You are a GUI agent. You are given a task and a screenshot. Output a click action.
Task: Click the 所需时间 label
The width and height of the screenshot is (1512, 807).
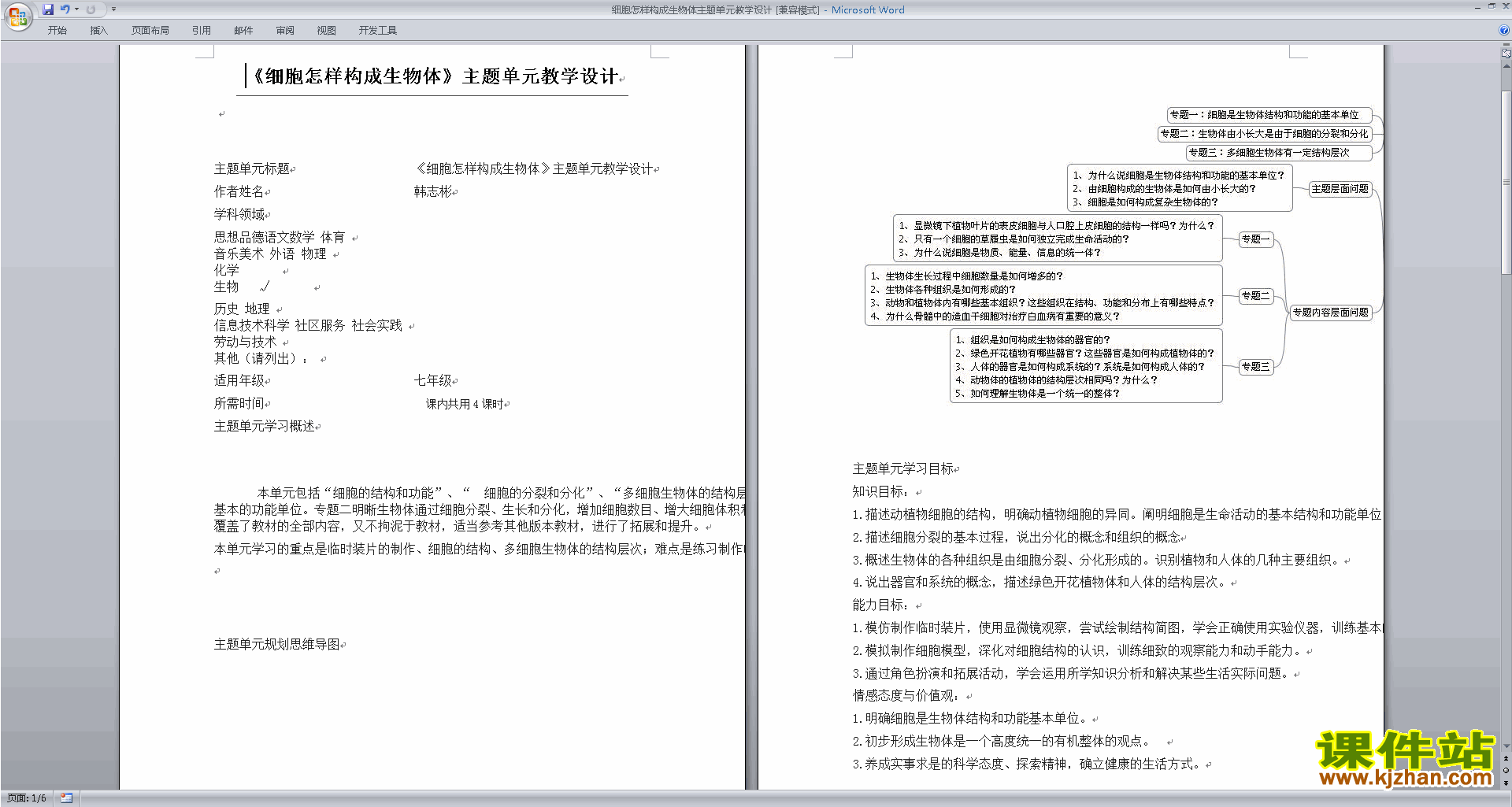tap(239, 403)
